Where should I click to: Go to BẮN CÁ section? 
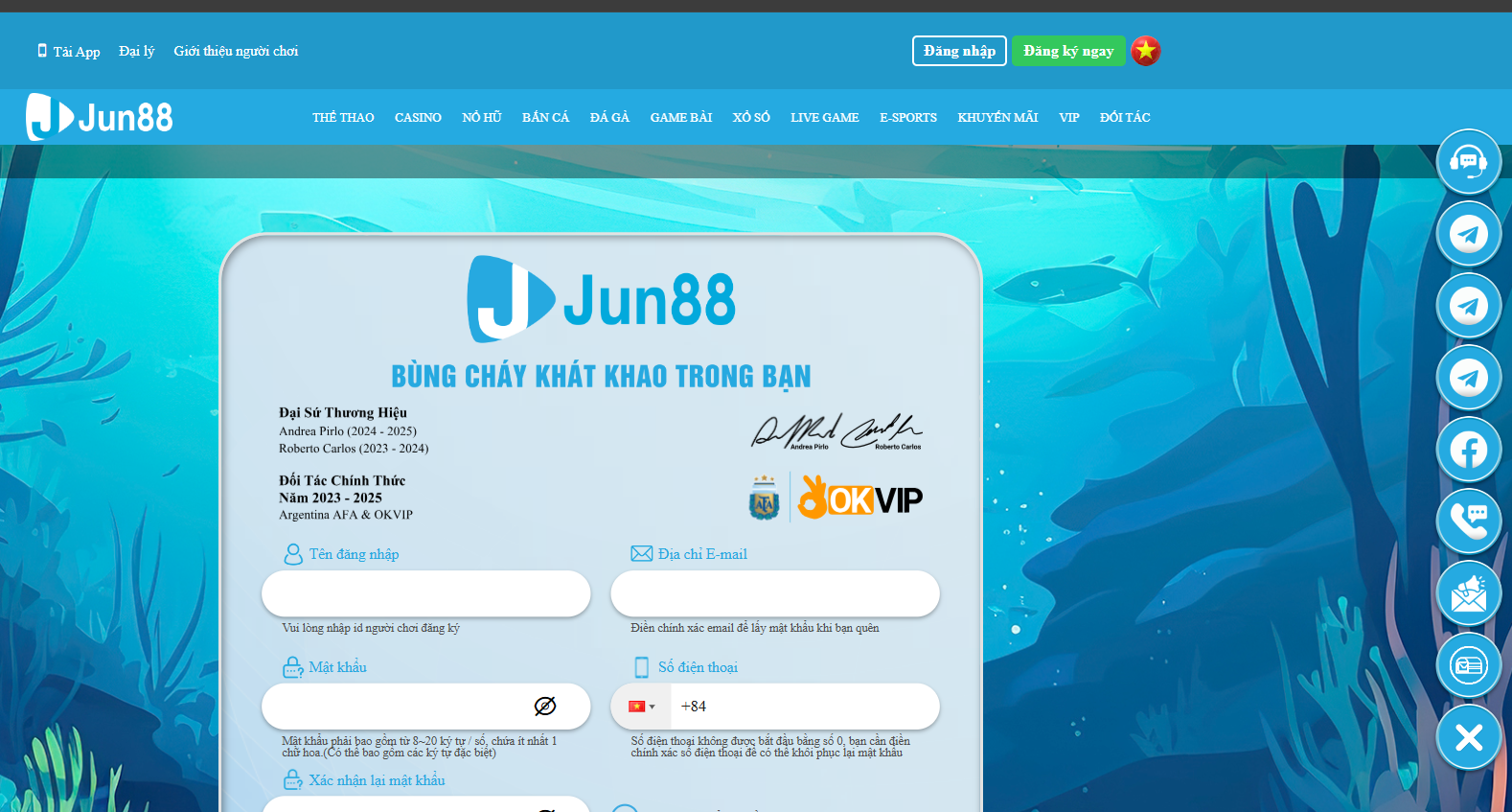[x=545, y=117]
